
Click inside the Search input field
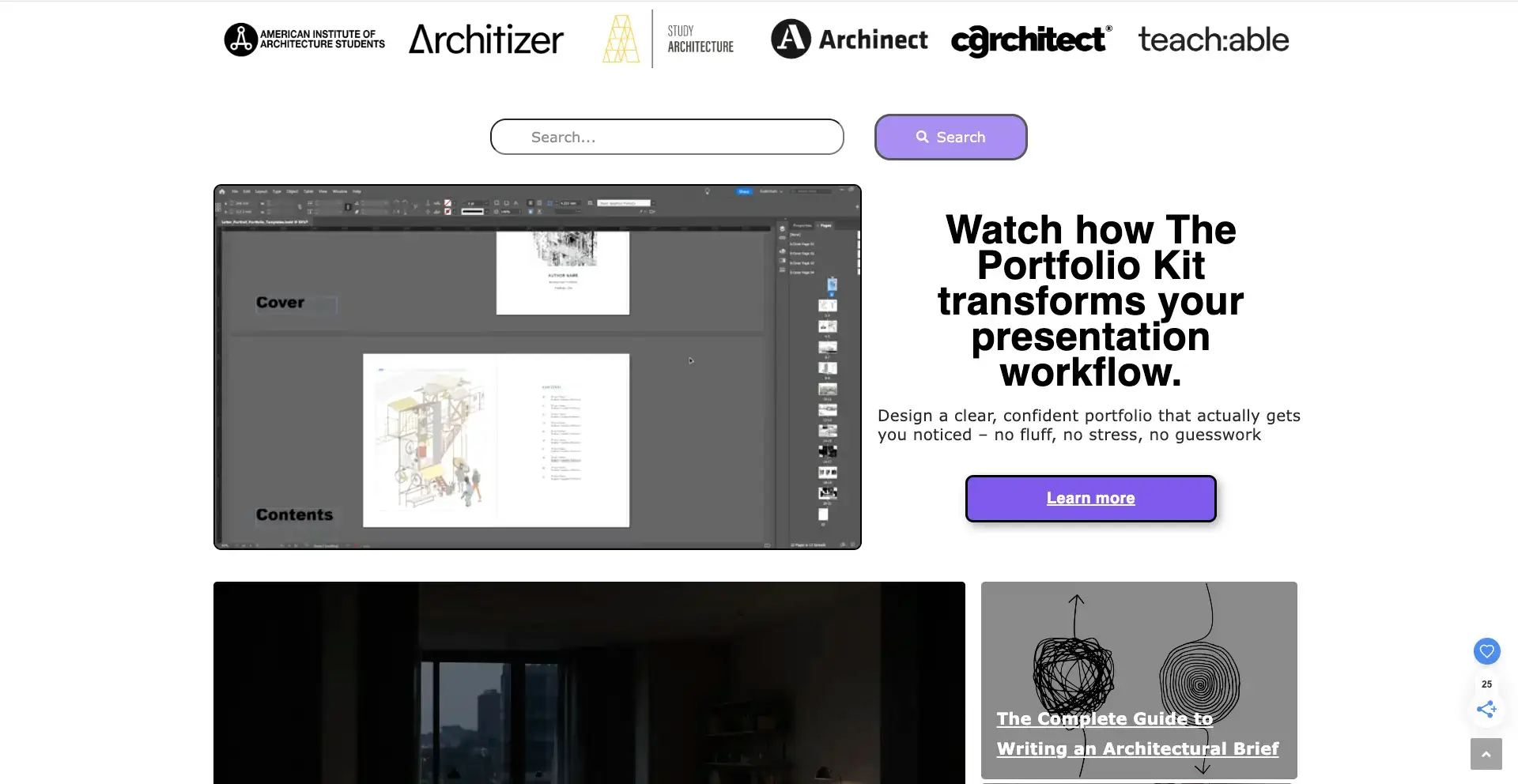point(666,137)
